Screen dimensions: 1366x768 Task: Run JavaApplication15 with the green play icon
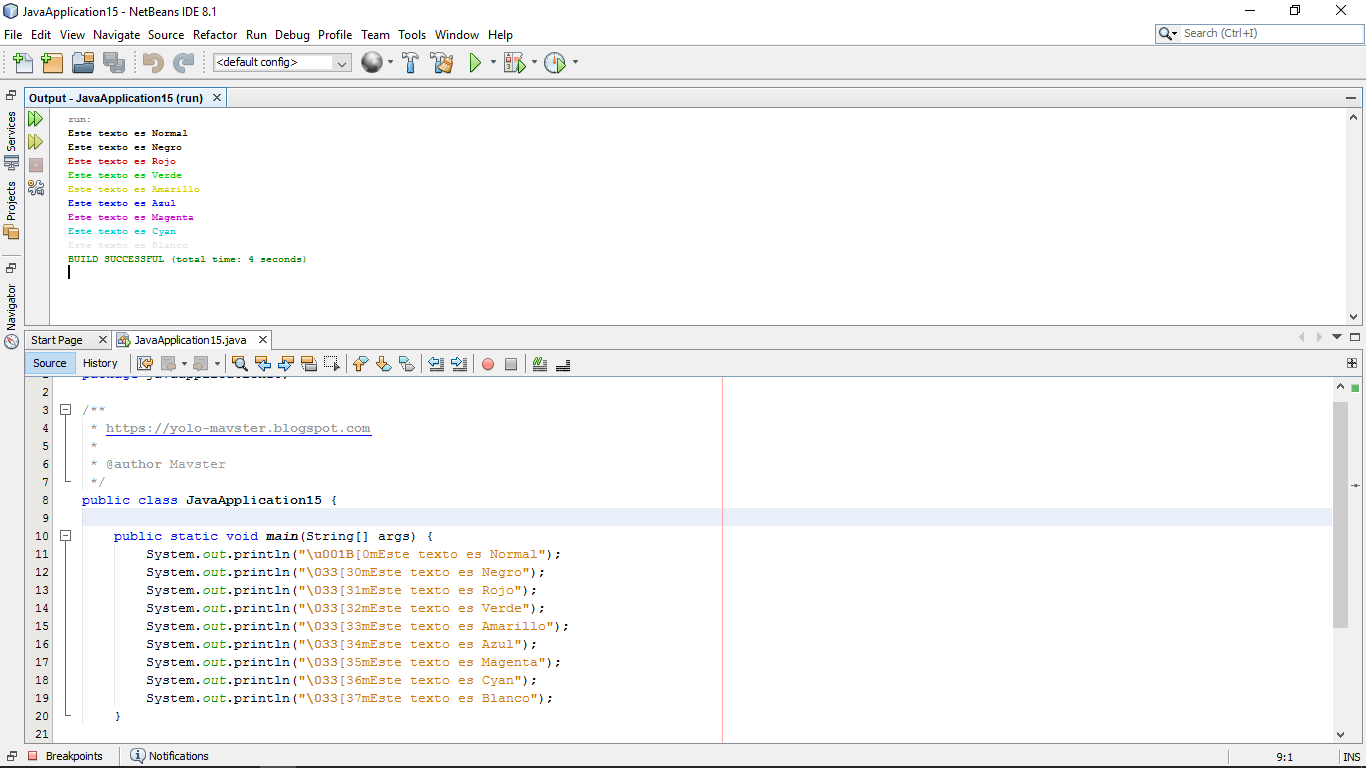tap(475, 62)
